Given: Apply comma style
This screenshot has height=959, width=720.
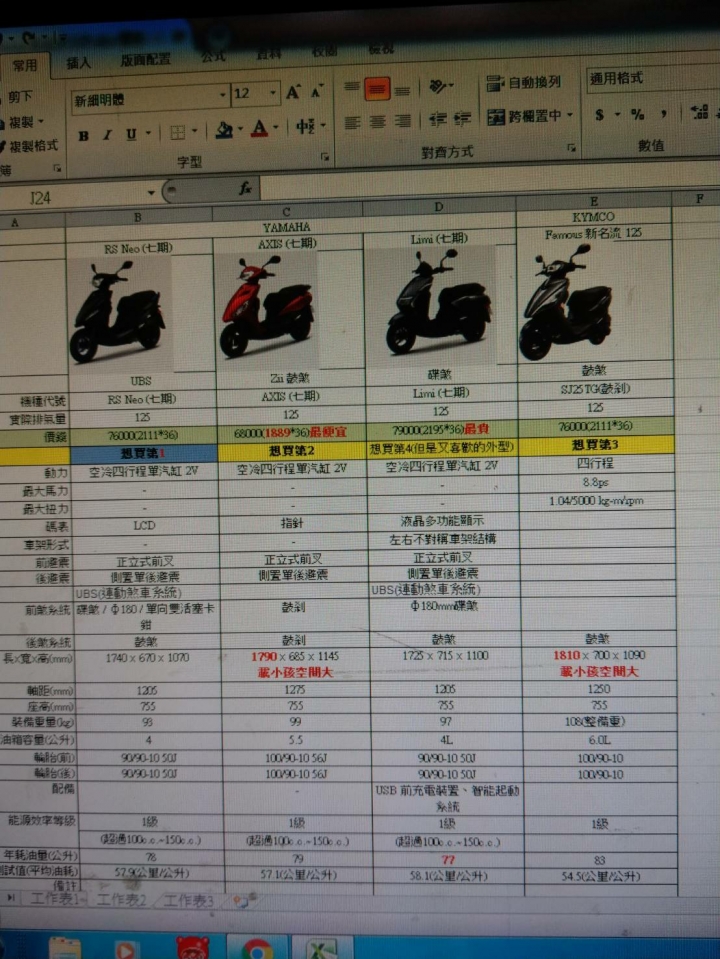Looking at the screenshot, I should [664, 113].
